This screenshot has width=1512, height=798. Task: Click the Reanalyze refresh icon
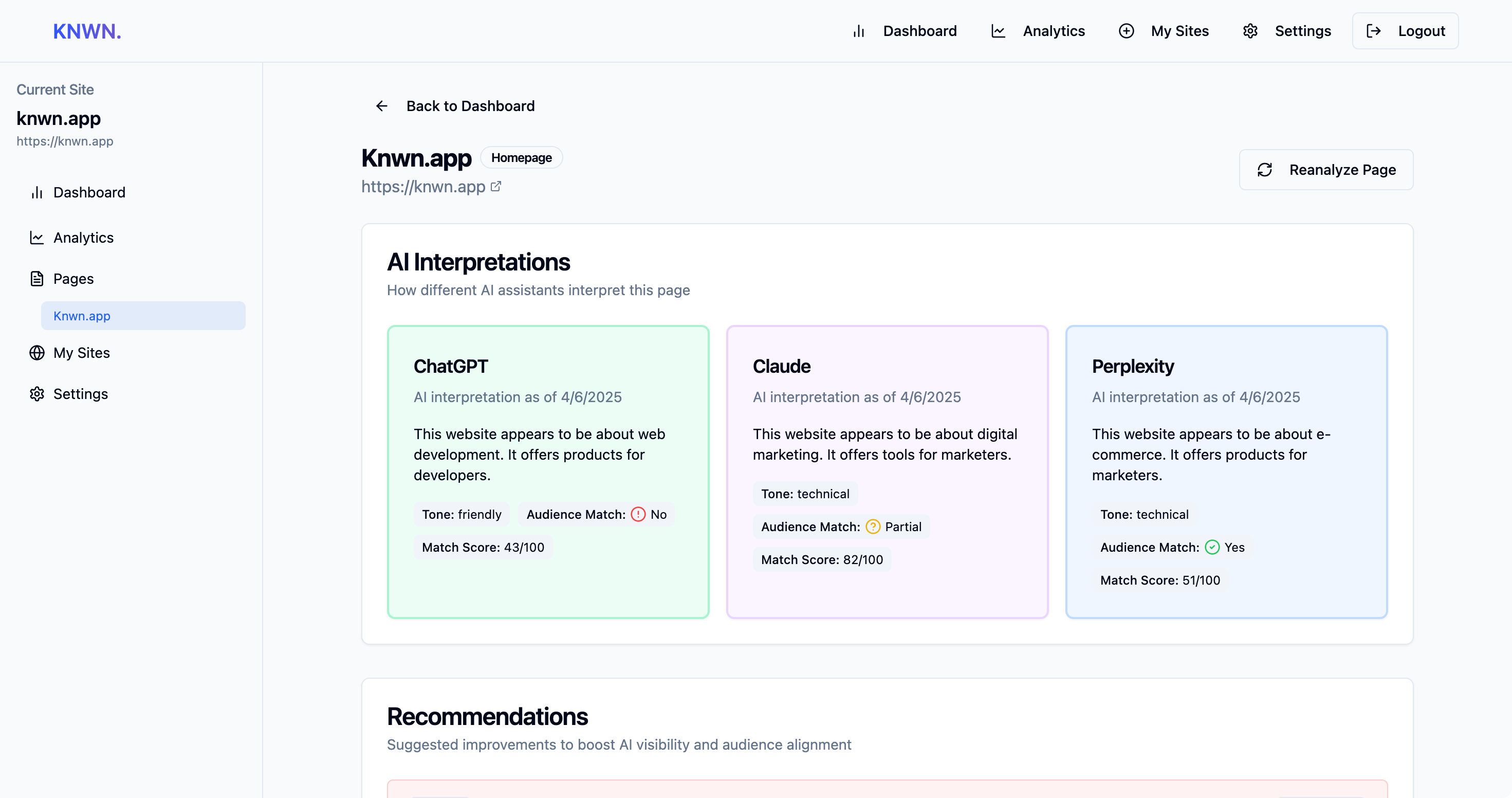1264,170
